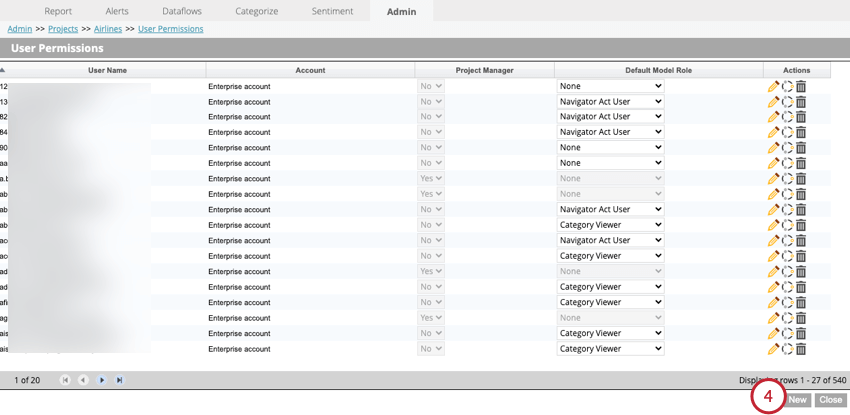850x415 pixels.
Task: Click the trash icon in the last row
Action: click(801, 349)
